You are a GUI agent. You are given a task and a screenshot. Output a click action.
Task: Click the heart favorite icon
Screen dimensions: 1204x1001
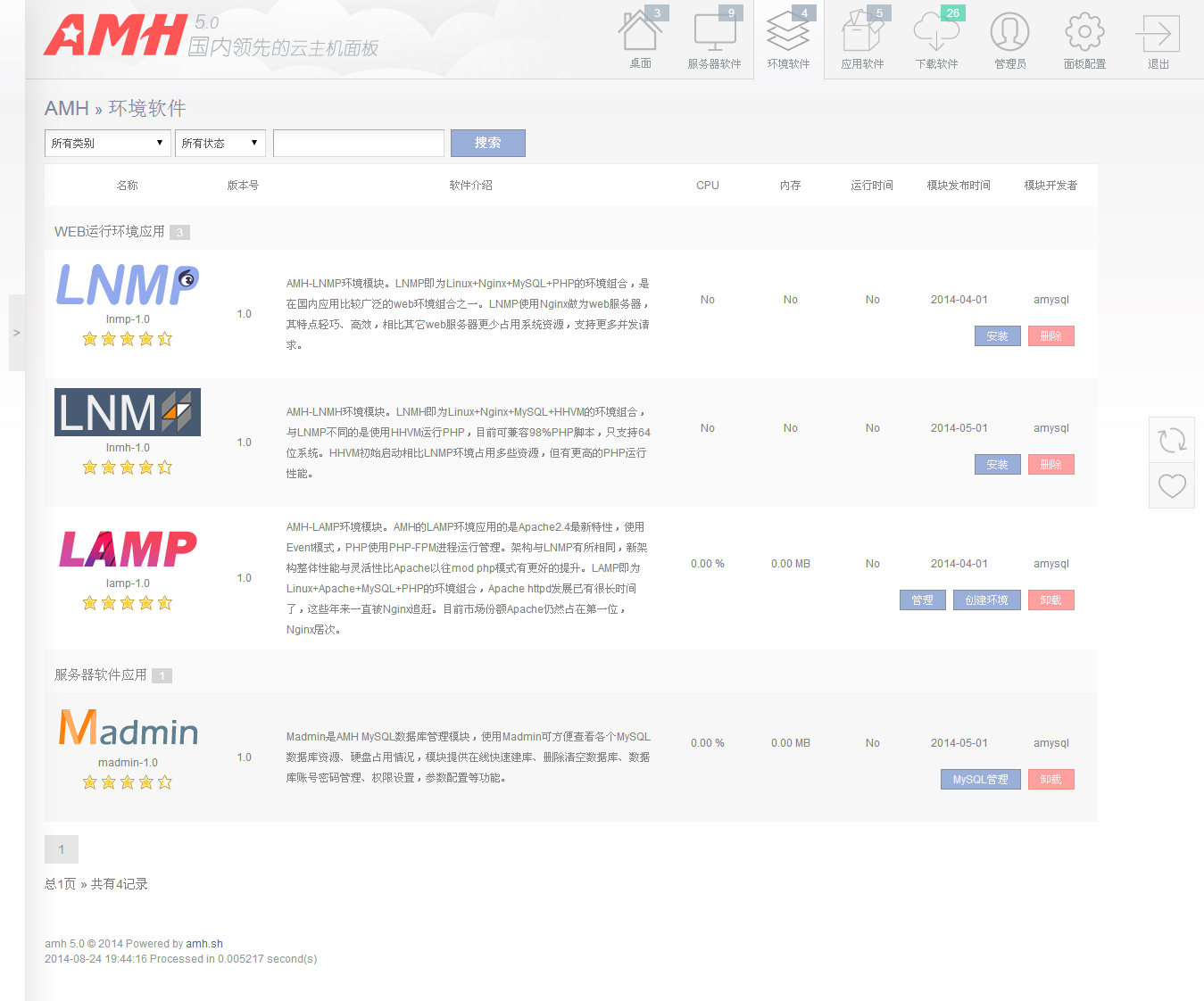1172,486
